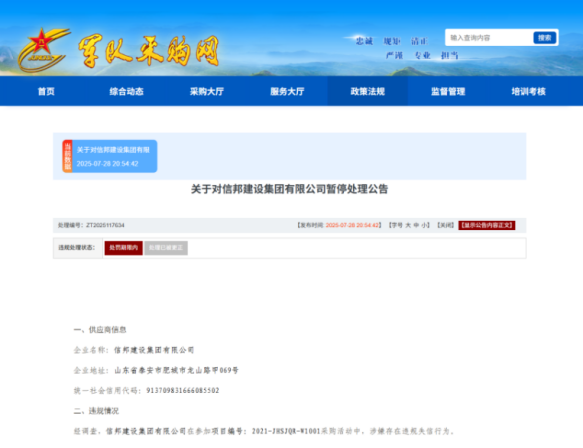
Task: Select the gray 处理已被更正 status tag
Action: (166, 248)
